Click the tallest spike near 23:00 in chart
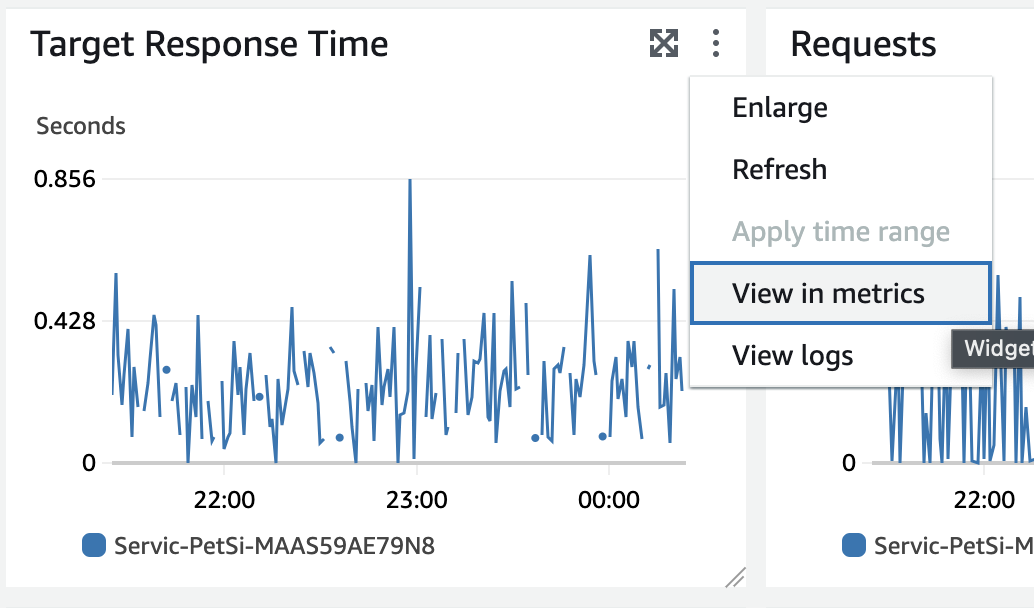The height and width of the screenshot is (608, 1034). pyautogui.click(x=410, y=185)
